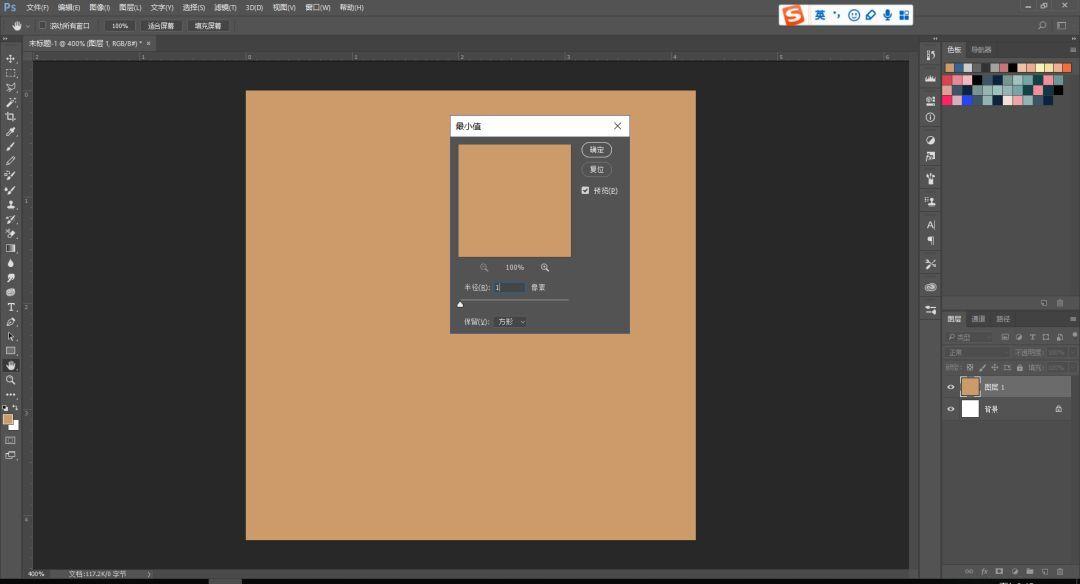
Task: Create a new layer group
Action: (x=1030, y=572)
